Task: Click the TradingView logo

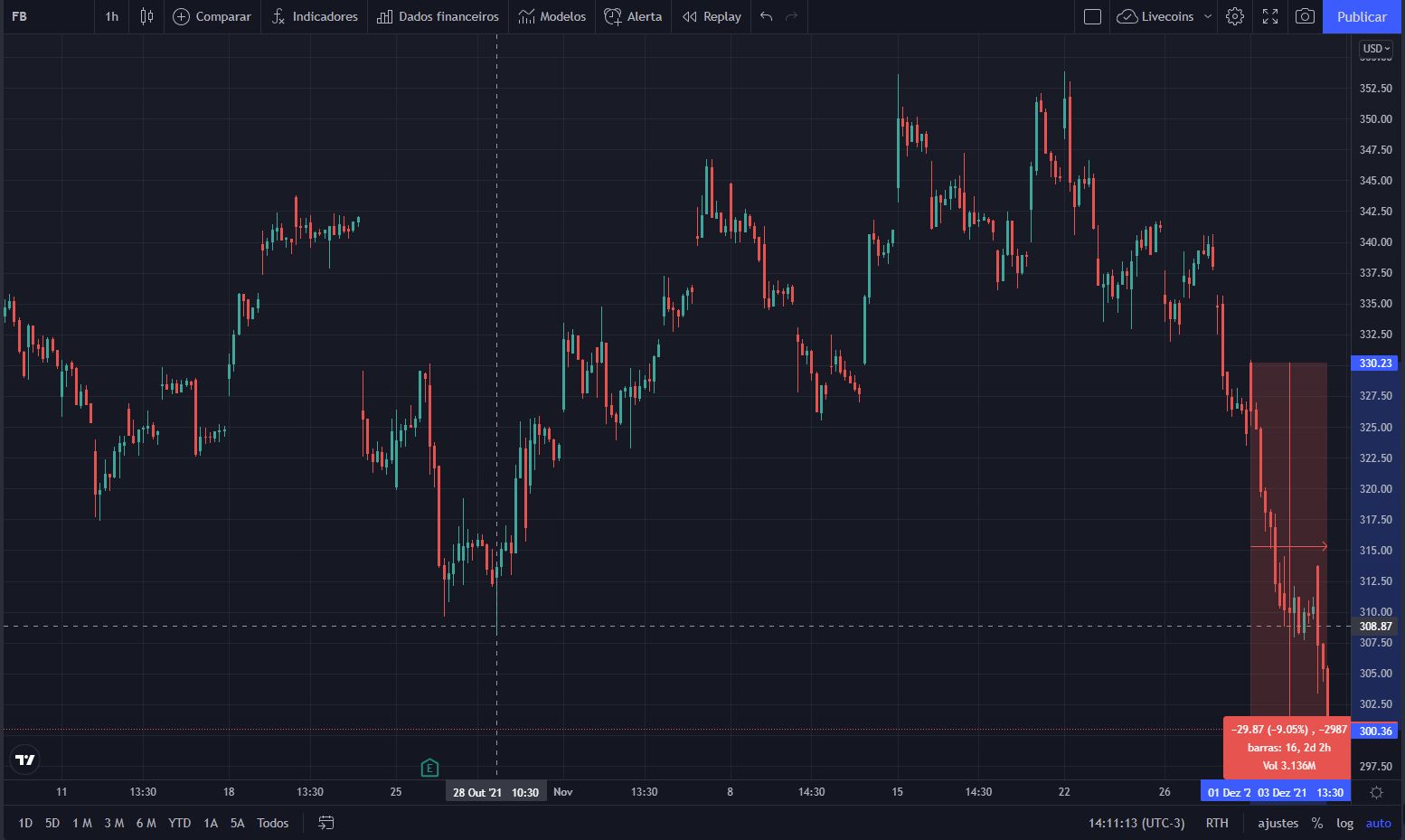Action: click(x=25, y=760)
